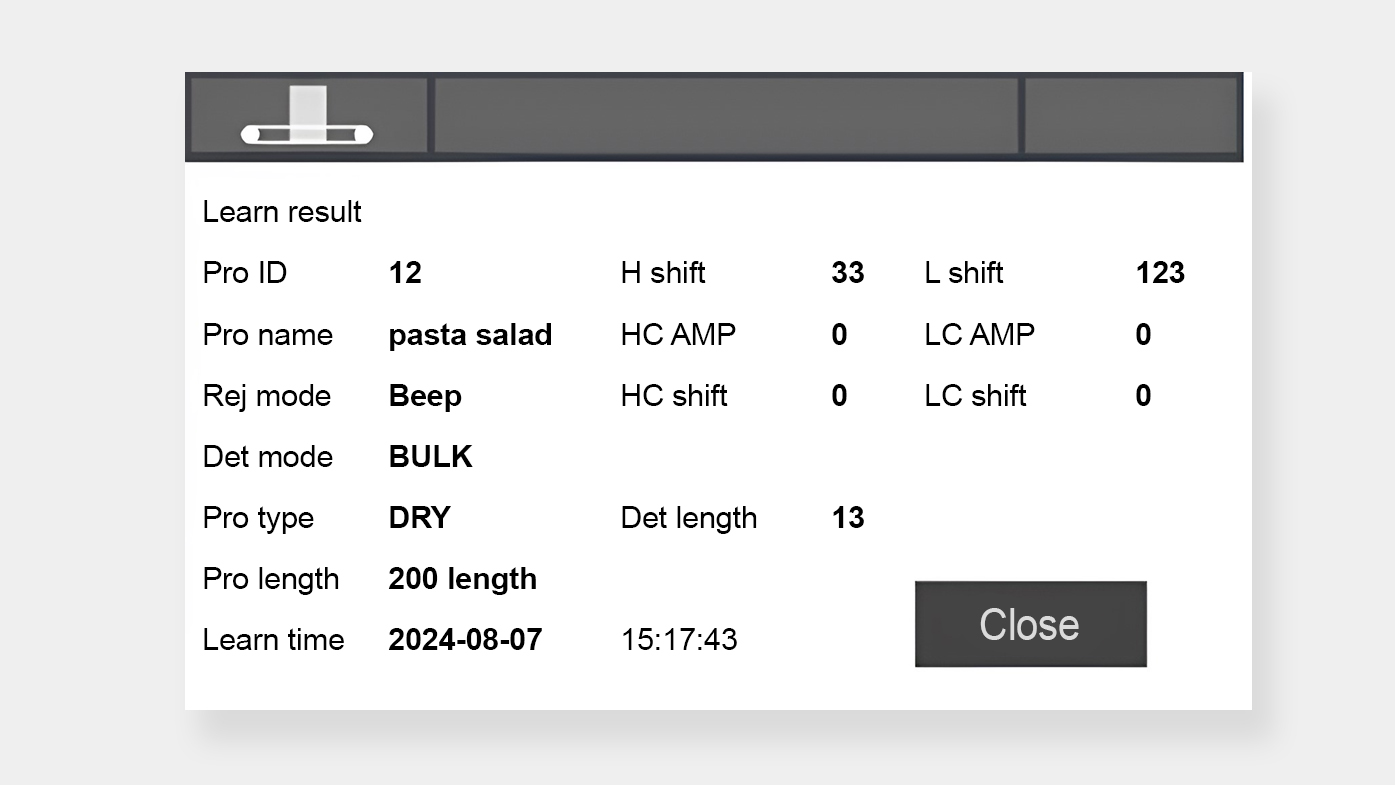
Task: Click the learn time 15:17:43
Action: (x=679, y=640)
